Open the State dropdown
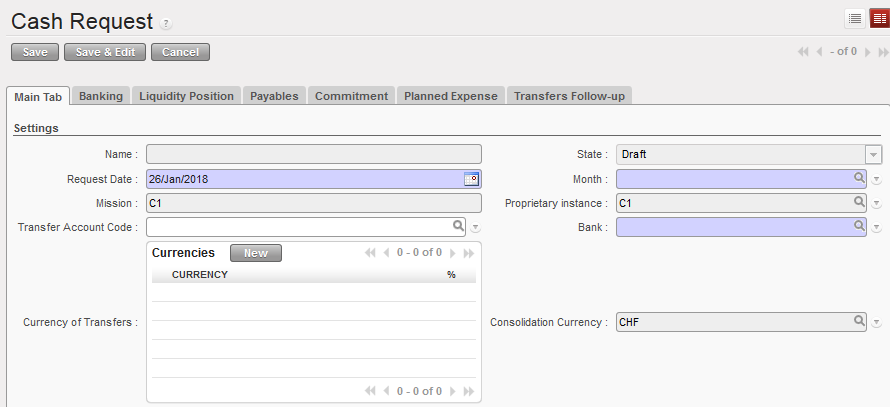The width and height of the screenshot is (890, 407). point(873,155)
